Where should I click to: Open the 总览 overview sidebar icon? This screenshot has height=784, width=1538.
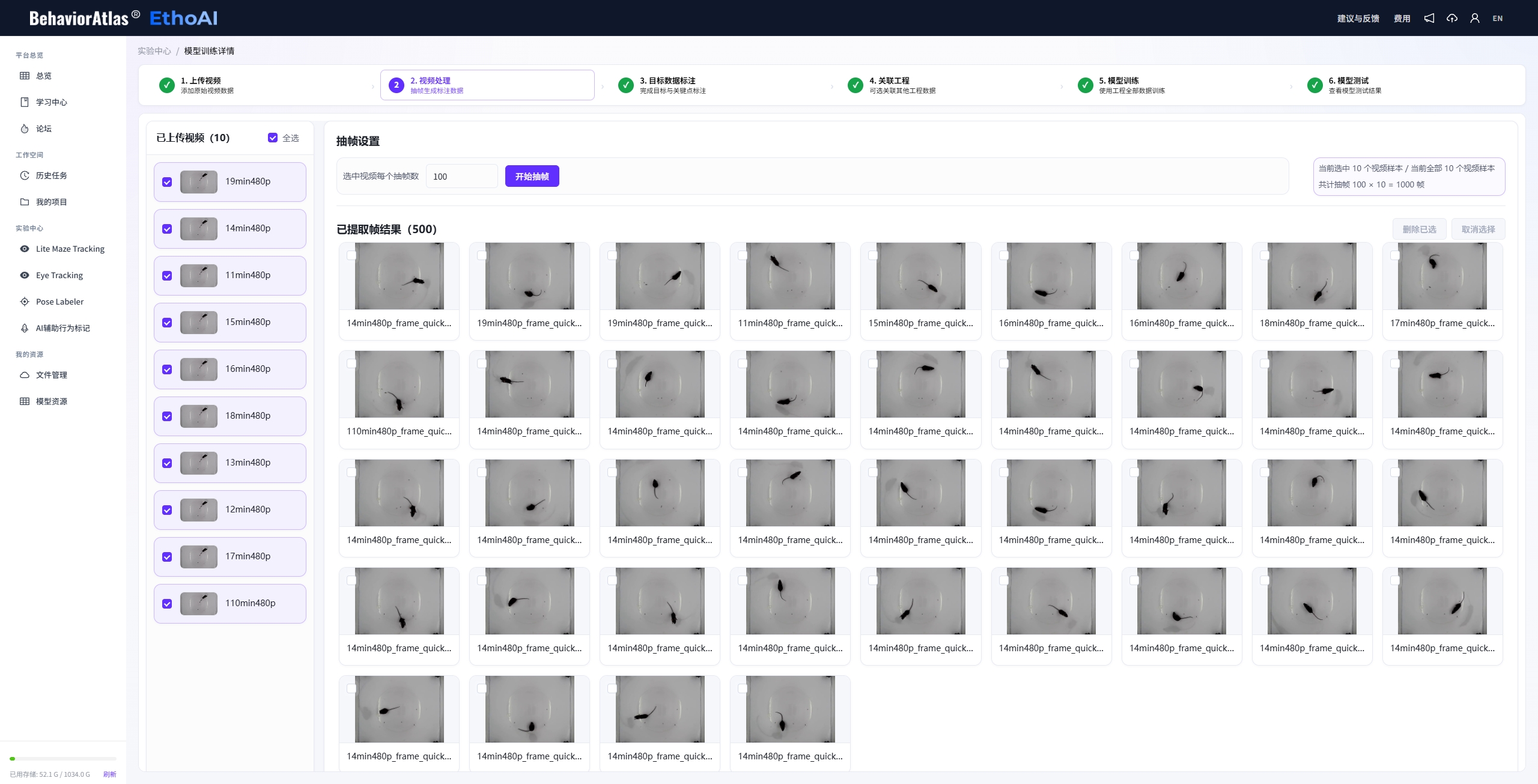(25, 76)
